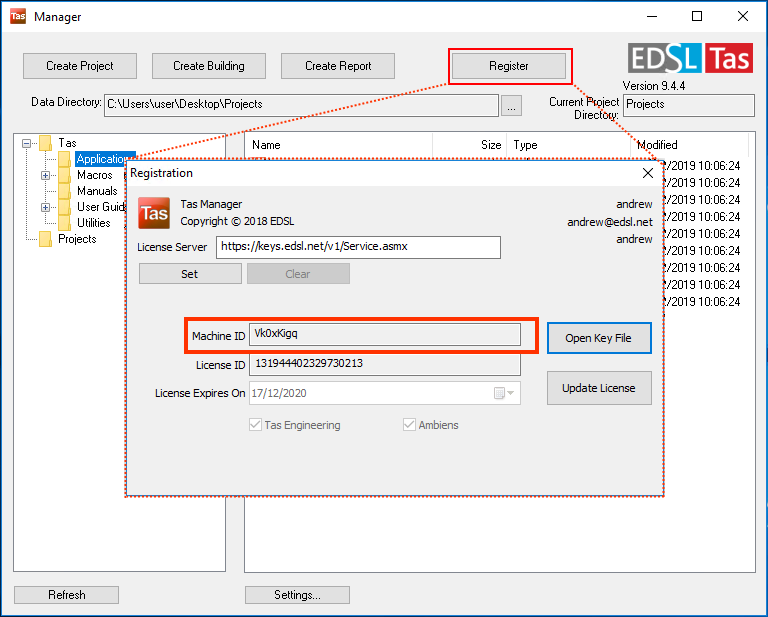The width and height of the screenshot is (768, 617).
Task: Toggle the Tas Engineering checkbox
Action: 255,425
